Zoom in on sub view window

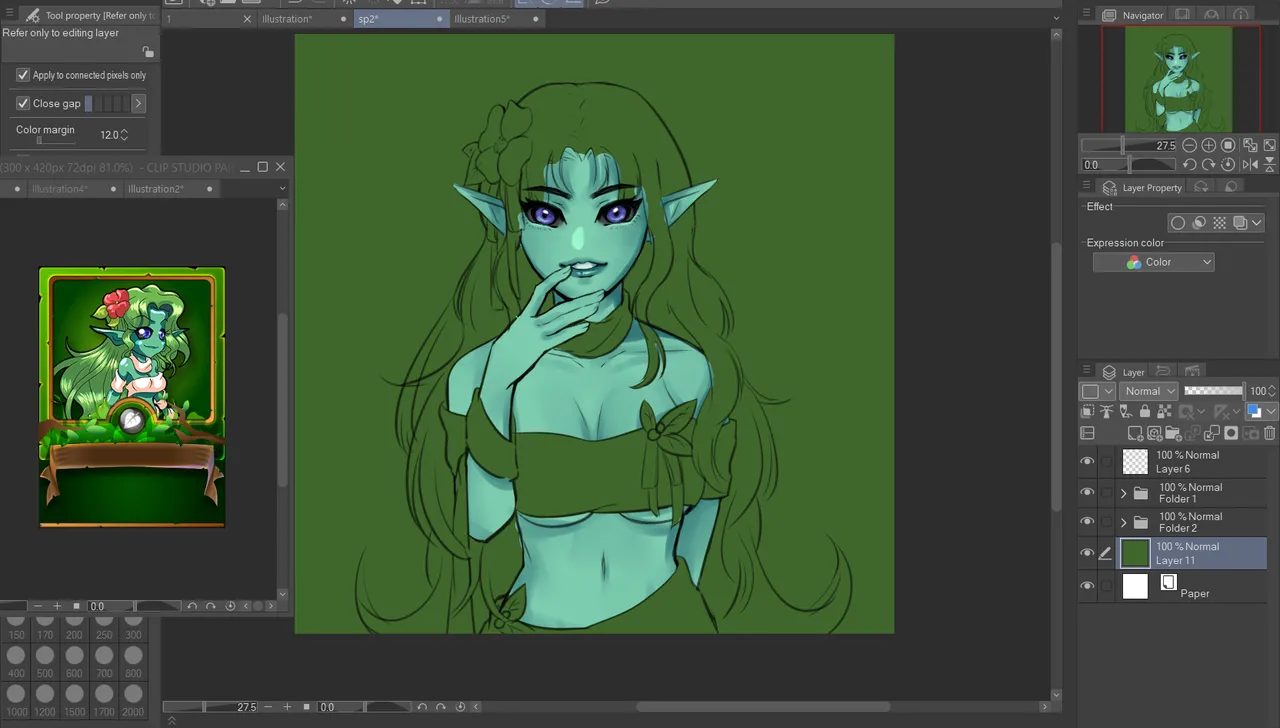click(57, 606)
